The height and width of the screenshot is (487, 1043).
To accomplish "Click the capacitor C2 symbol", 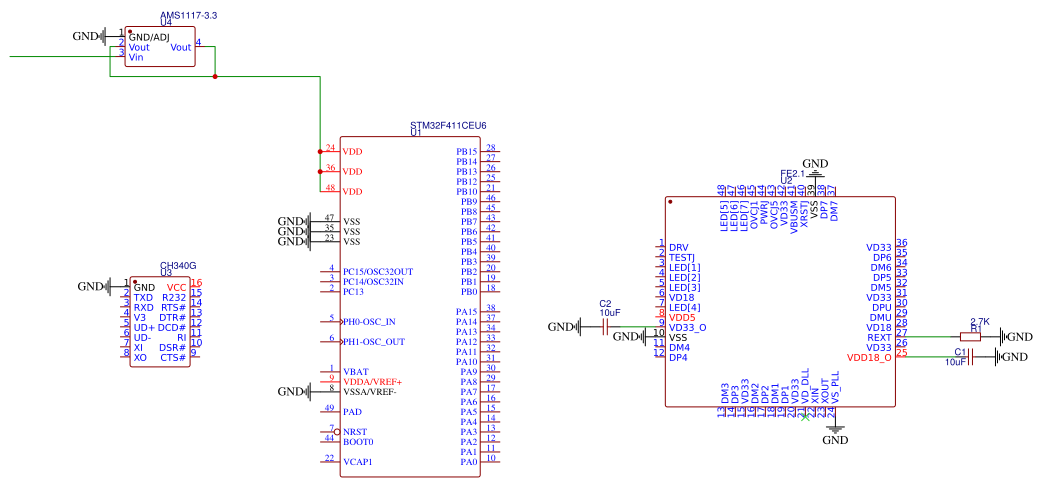I will click(x=605, y=327).
